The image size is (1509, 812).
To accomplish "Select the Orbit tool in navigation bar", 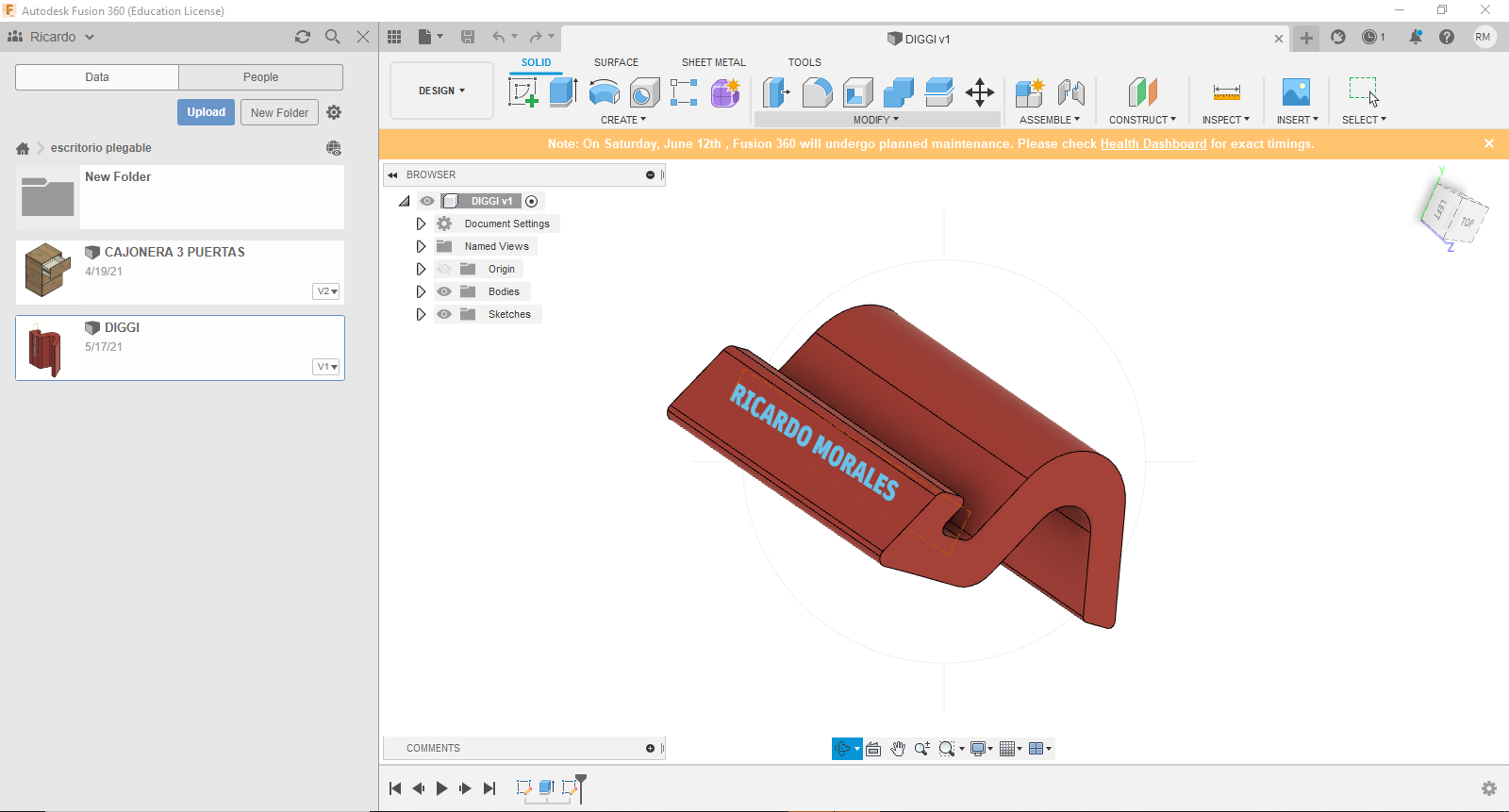I will pos(843,749).
